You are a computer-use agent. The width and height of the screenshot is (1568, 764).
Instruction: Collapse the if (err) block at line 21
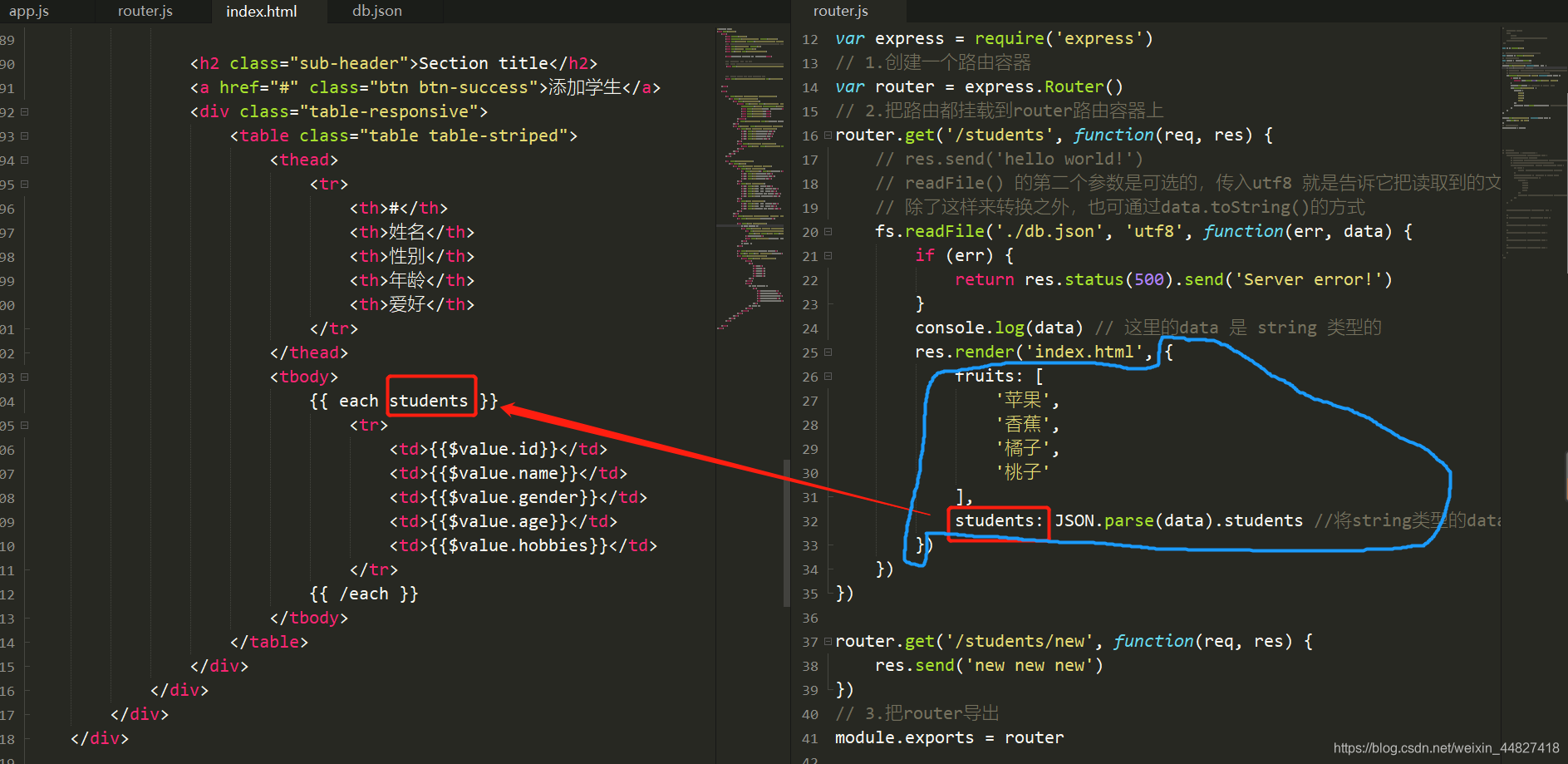pyautogui.click(x=828, y=256)
